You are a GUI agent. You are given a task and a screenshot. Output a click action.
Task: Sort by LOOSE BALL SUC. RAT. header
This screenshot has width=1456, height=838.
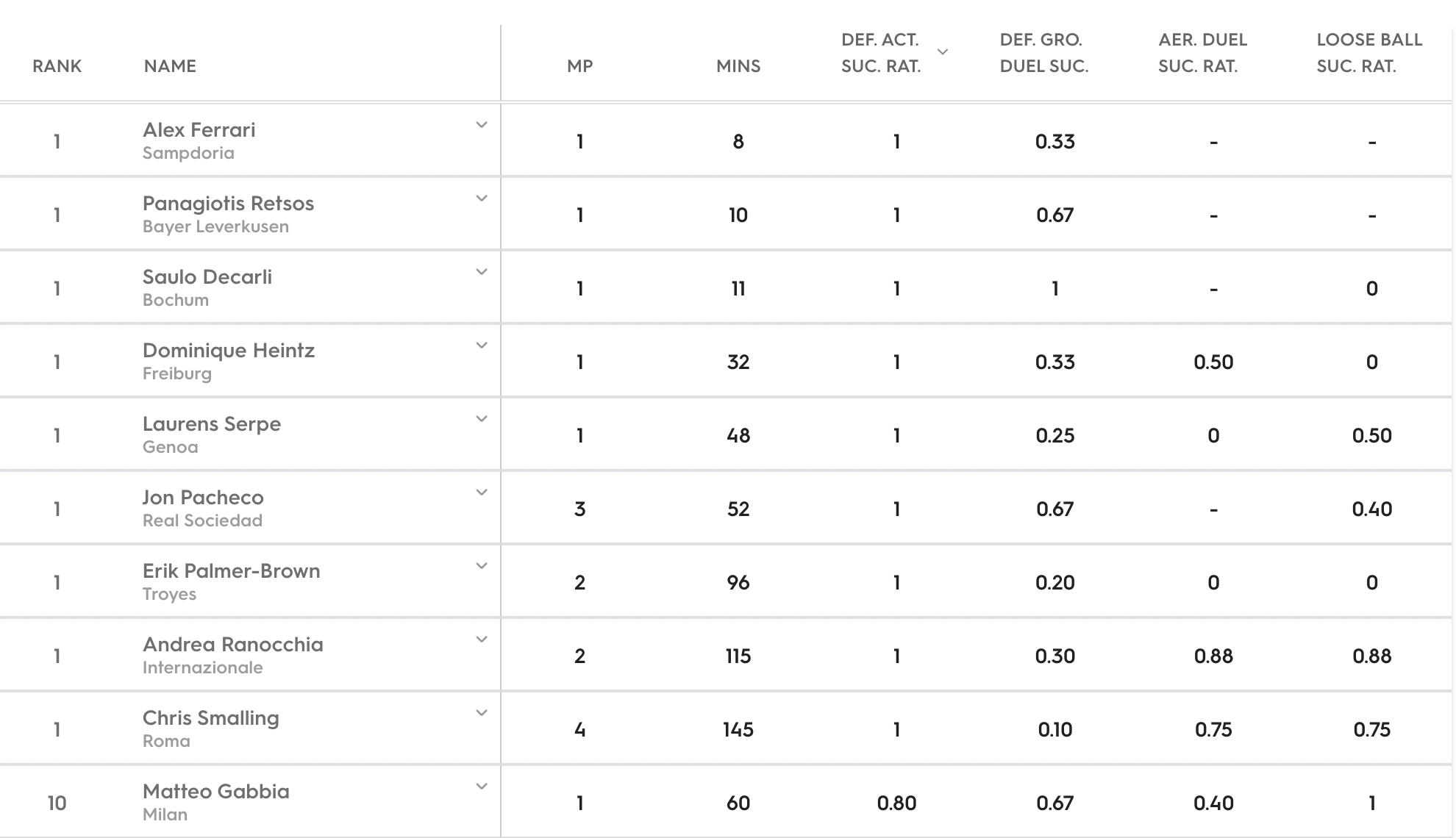point(1369,53)
